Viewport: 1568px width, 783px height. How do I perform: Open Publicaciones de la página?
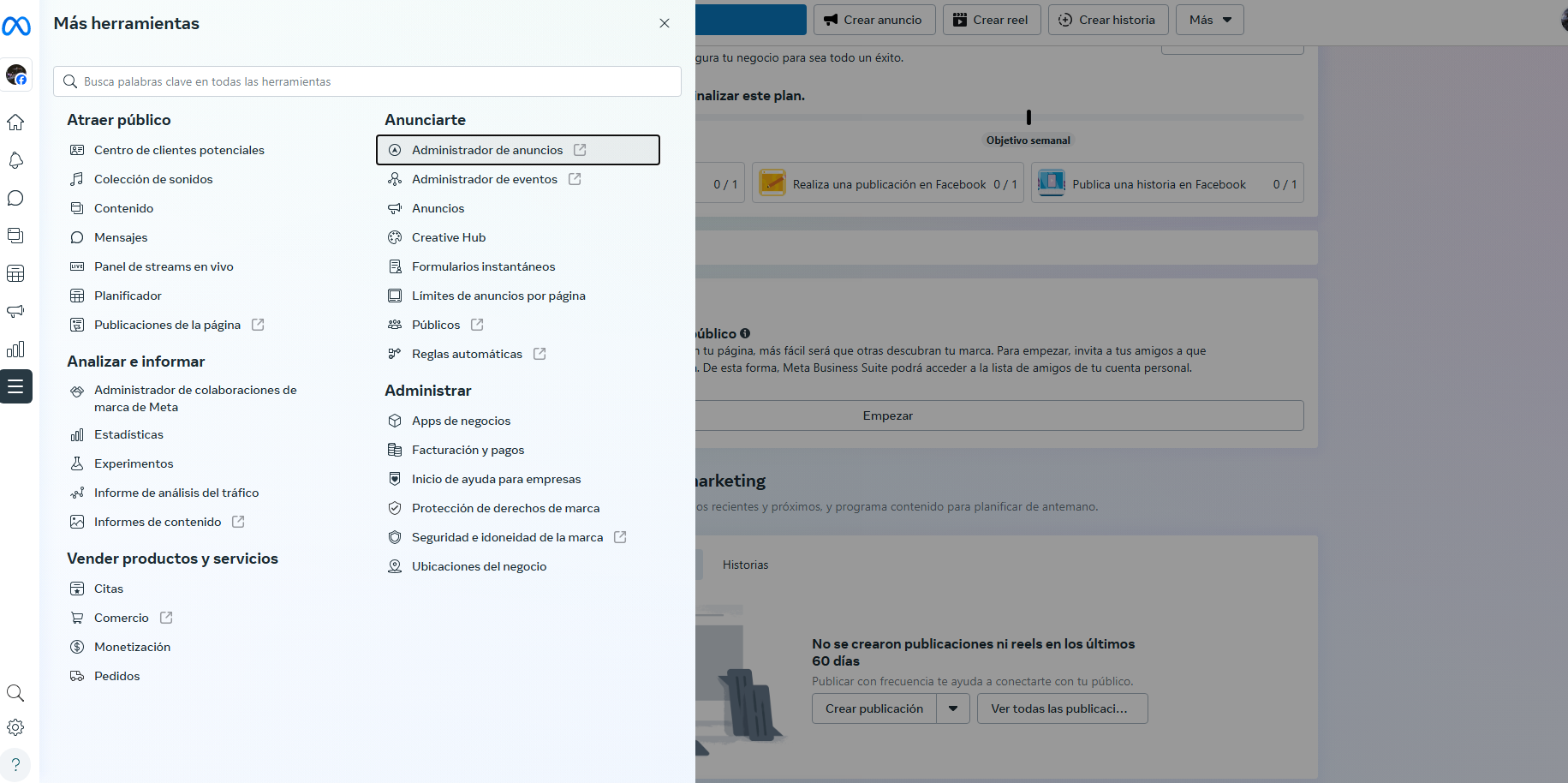pyautogui.click(x=167, y=325)
